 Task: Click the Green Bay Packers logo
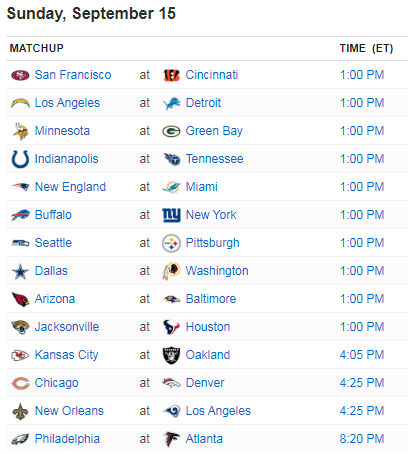pyautogui.click(x=171, y=131)
